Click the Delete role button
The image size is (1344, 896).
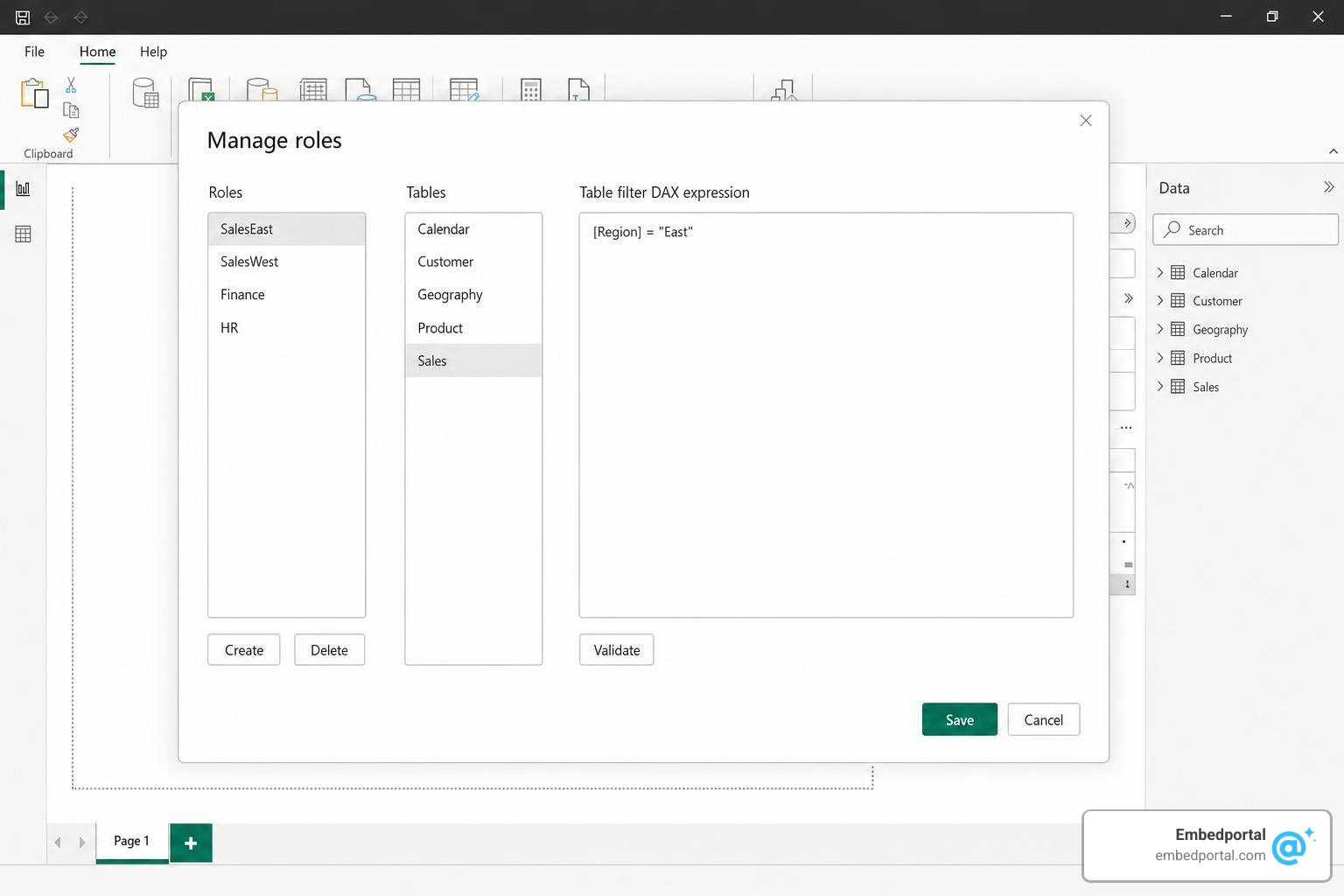click(329, 650)
